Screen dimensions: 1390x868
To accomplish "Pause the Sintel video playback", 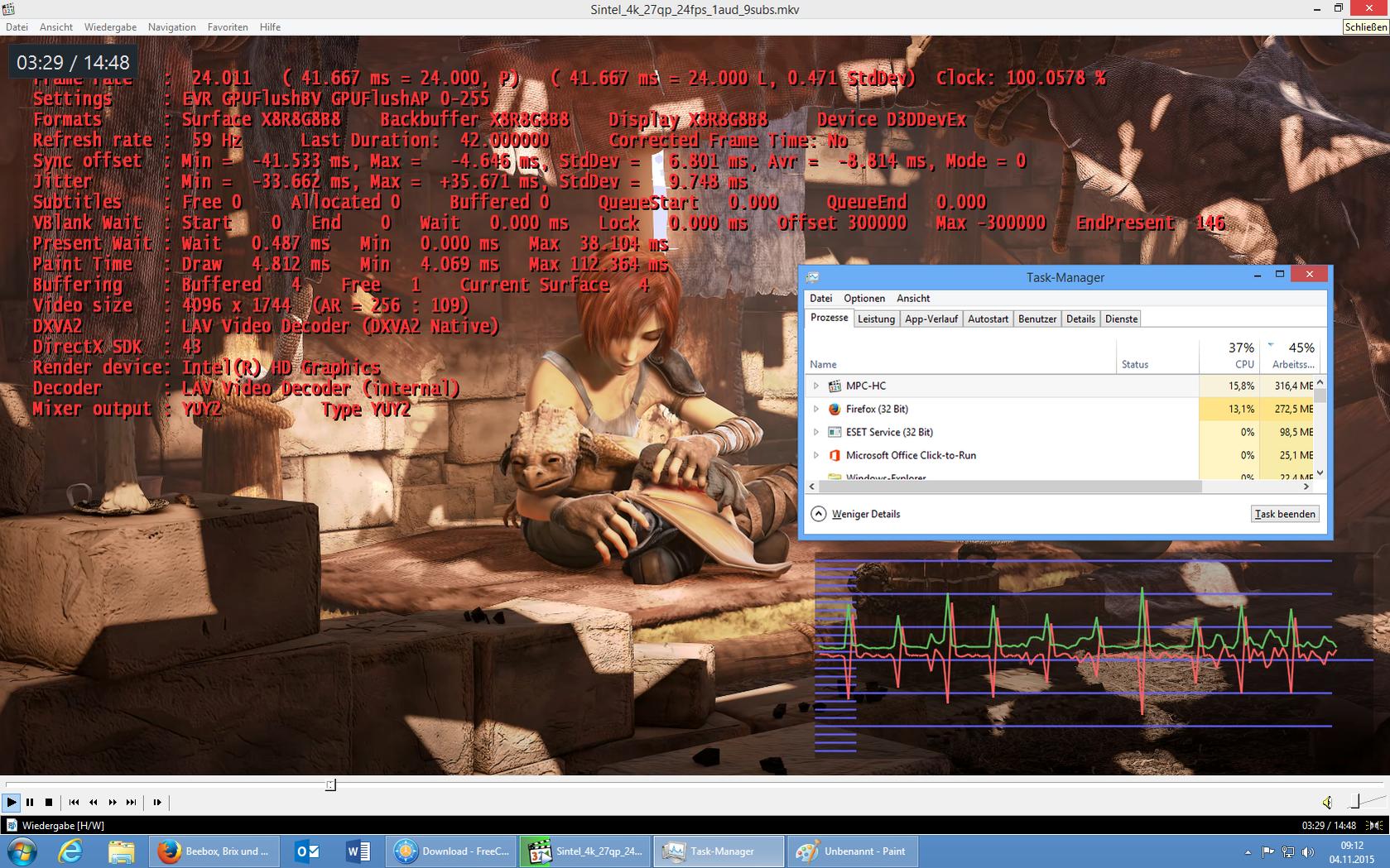I will coord(30,802).
